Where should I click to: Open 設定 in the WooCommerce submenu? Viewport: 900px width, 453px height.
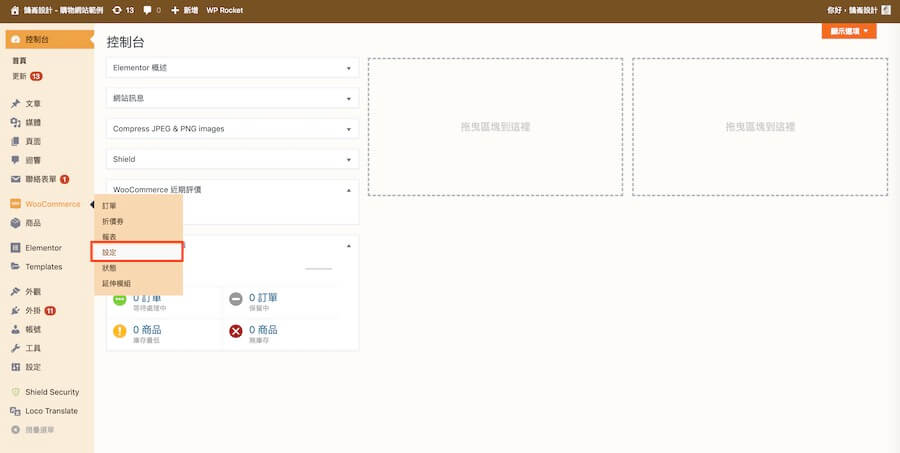click(110, 252)
